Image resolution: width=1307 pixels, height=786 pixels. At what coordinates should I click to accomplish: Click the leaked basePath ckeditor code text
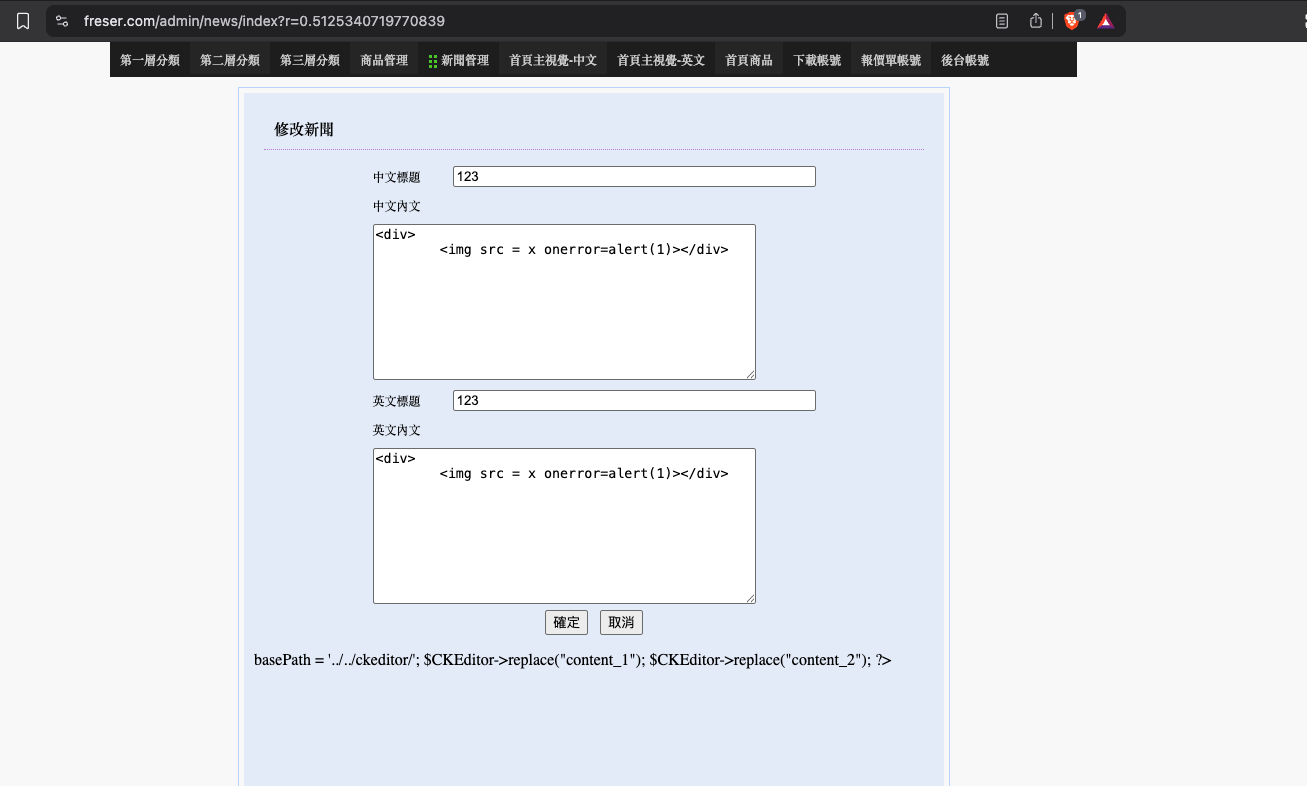pyautogui.click(x=573, y=660)
